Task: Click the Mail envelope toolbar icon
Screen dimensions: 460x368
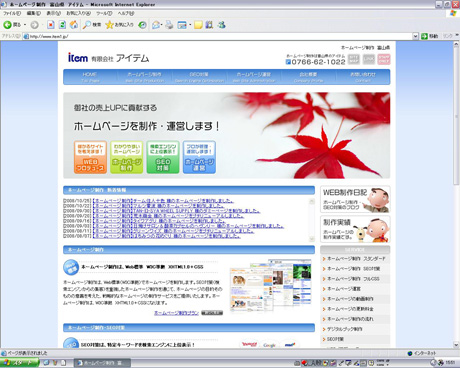Action: tap(156, 25)
